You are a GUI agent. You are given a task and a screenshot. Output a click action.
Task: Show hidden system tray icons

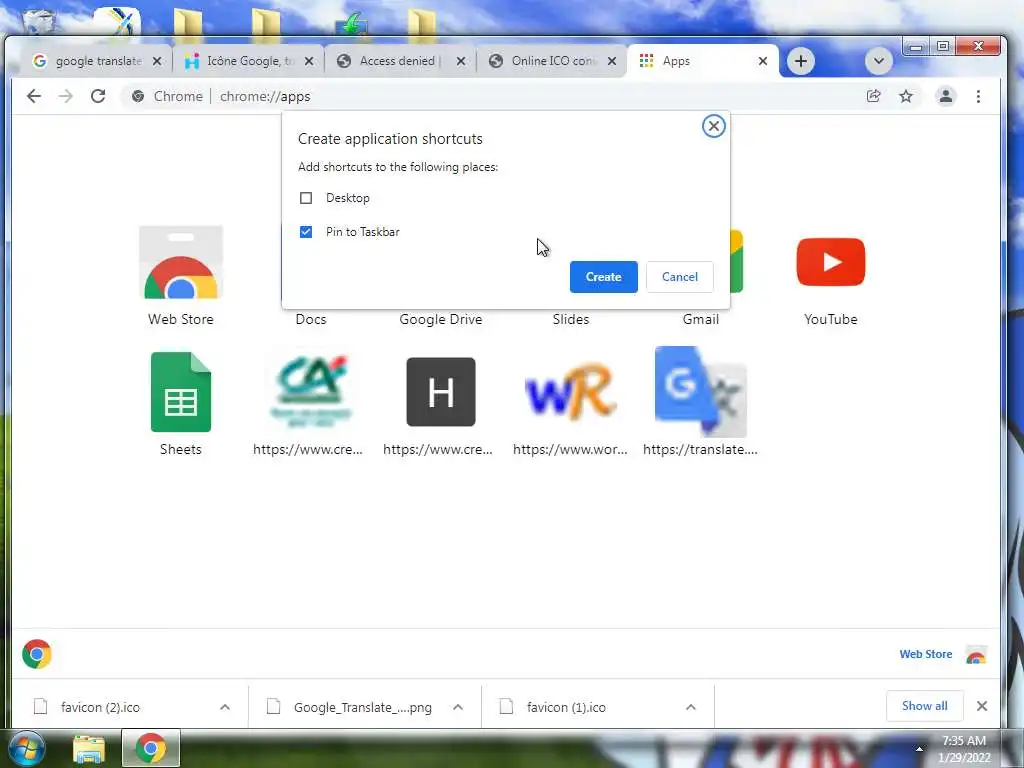919,749
